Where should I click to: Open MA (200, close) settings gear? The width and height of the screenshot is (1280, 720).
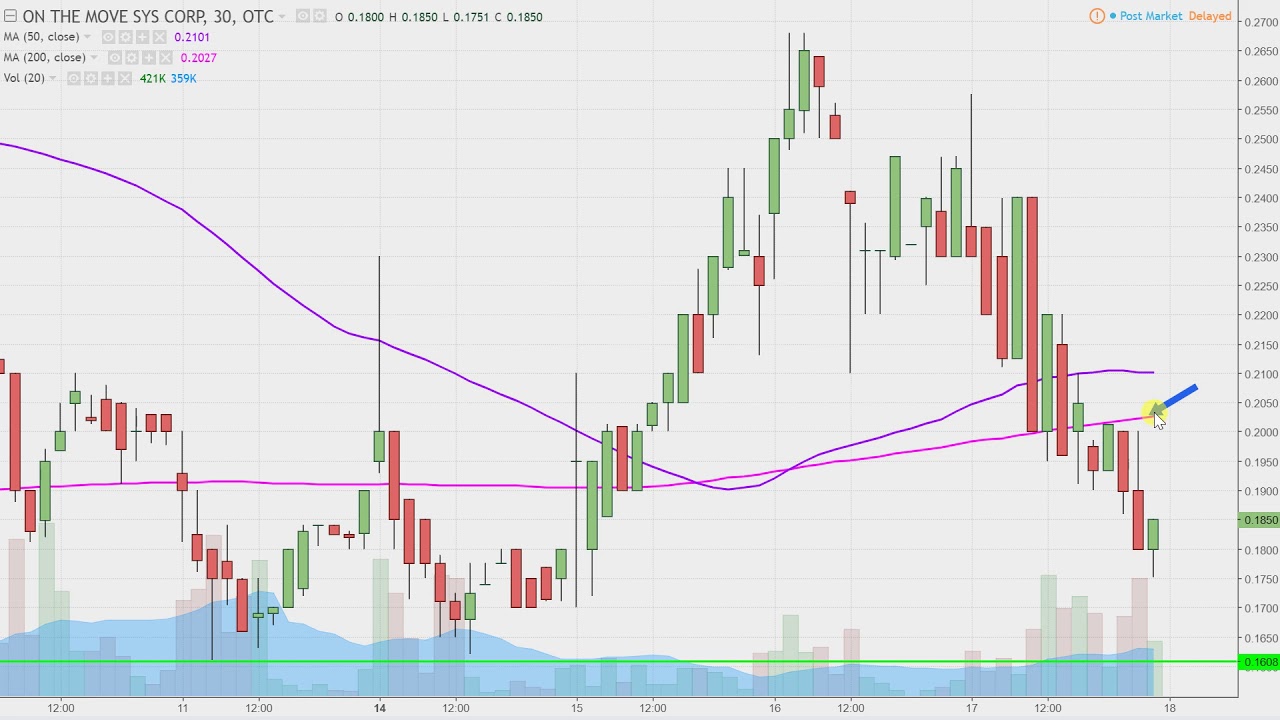132,58
